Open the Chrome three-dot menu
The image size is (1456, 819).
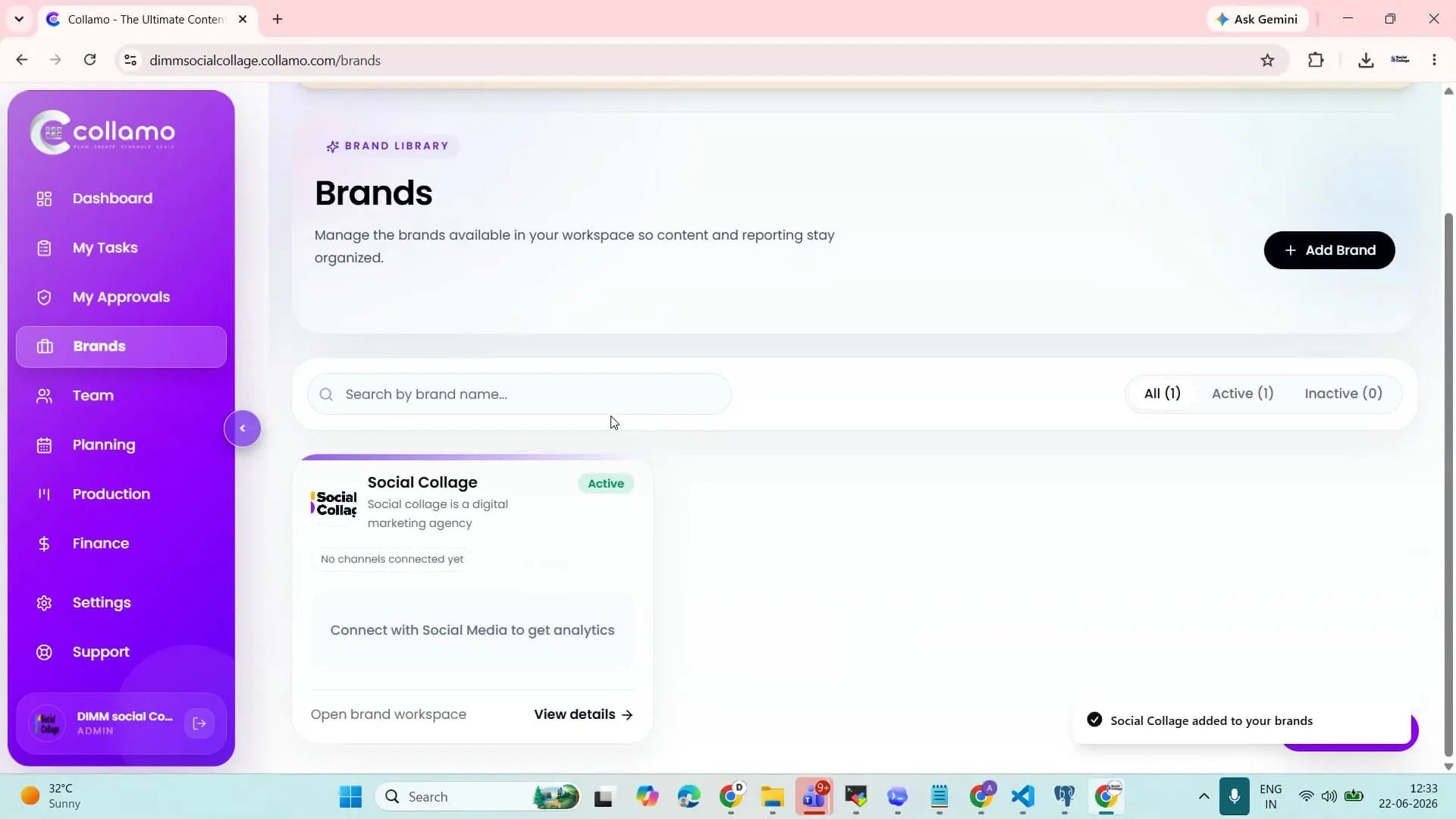(1434, 60)
